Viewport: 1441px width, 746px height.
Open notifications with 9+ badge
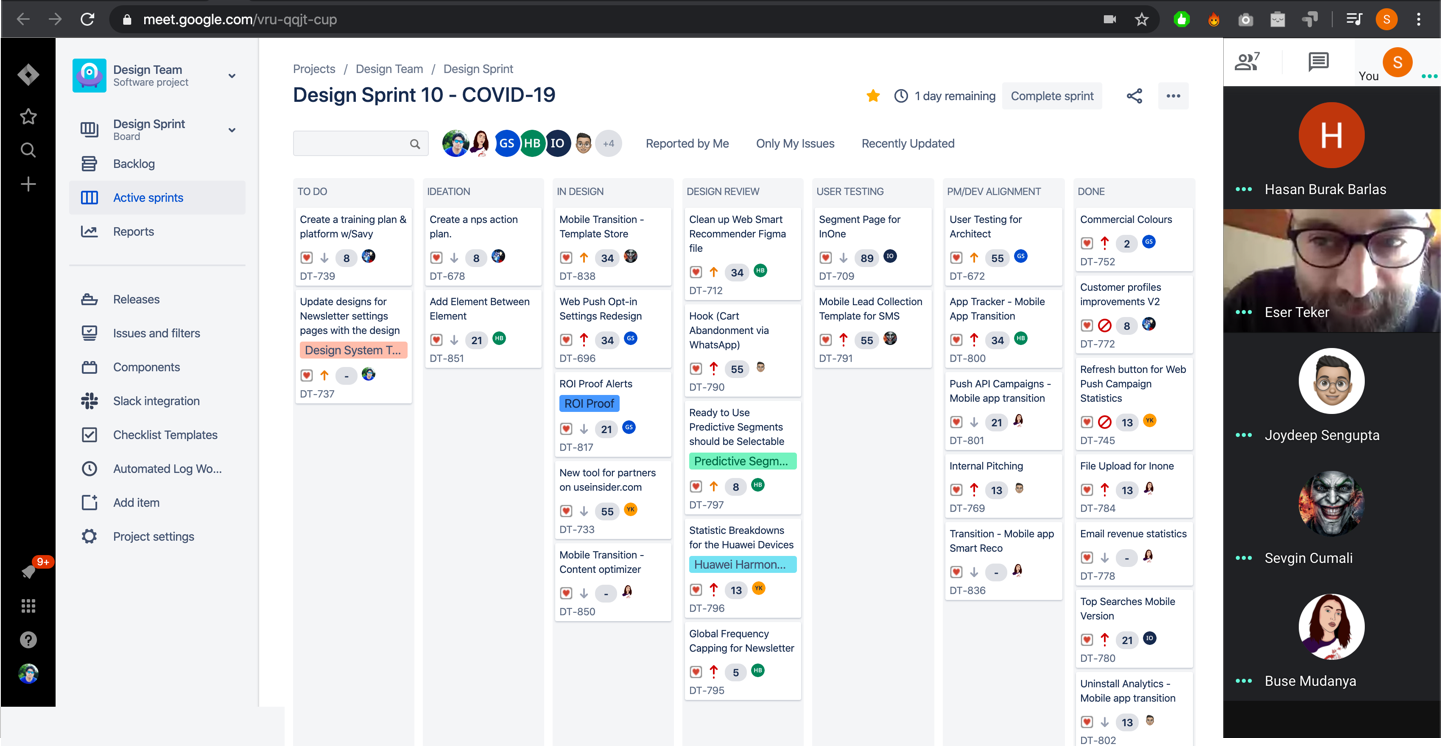point(30,571)
